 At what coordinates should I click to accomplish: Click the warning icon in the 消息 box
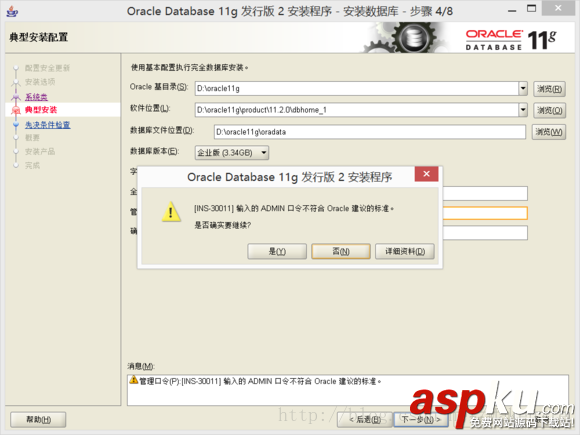point(134,380)
